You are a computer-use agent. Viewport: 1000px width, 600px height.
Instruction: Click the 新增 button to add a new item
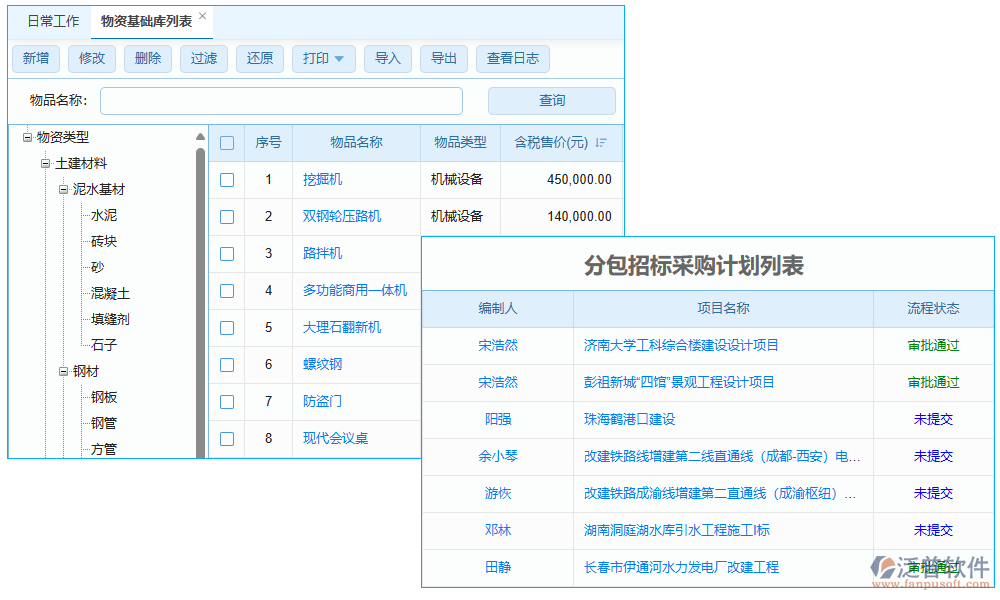(35, 58)
